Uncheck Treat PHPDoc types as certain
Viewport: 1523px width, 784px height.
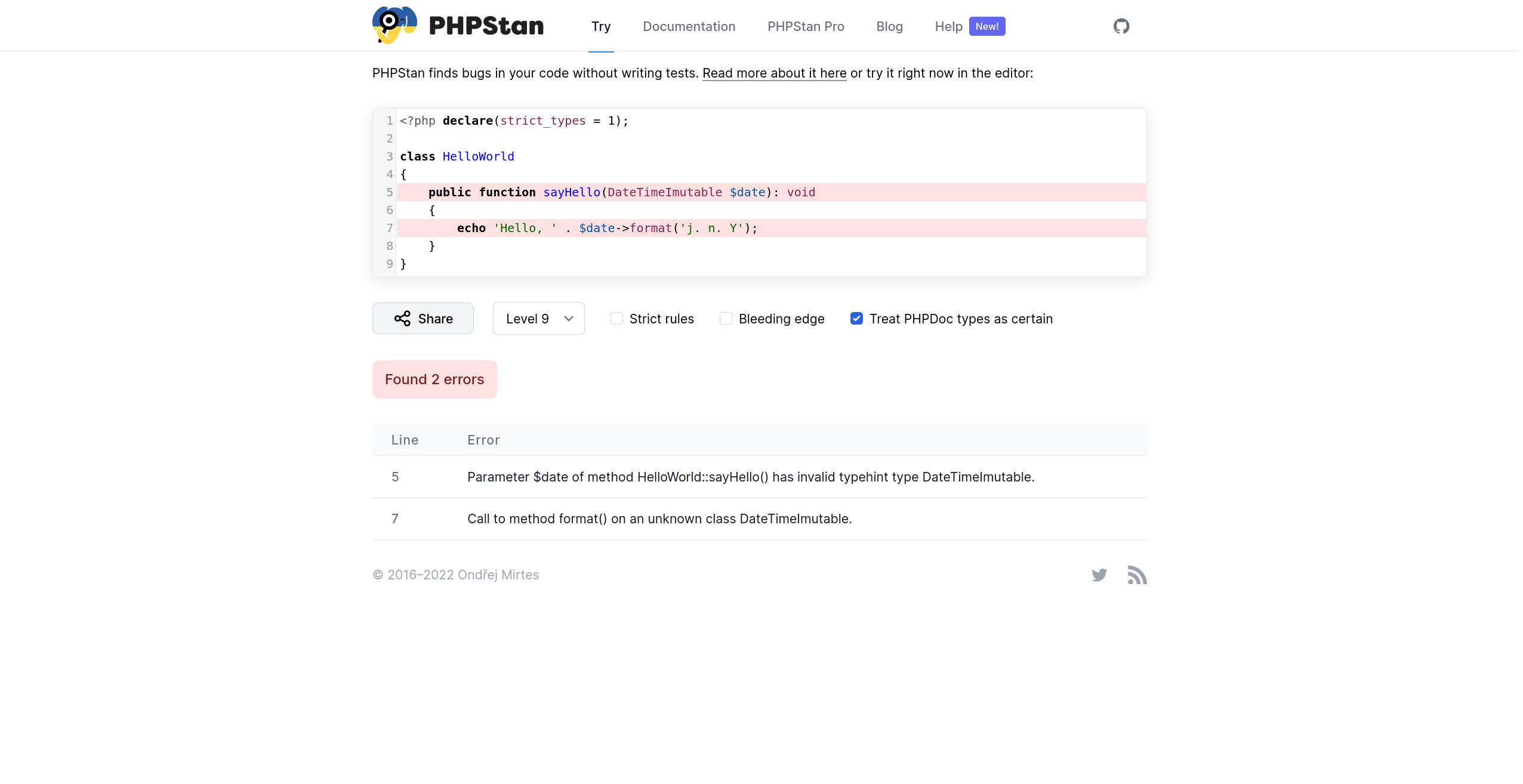856,319
